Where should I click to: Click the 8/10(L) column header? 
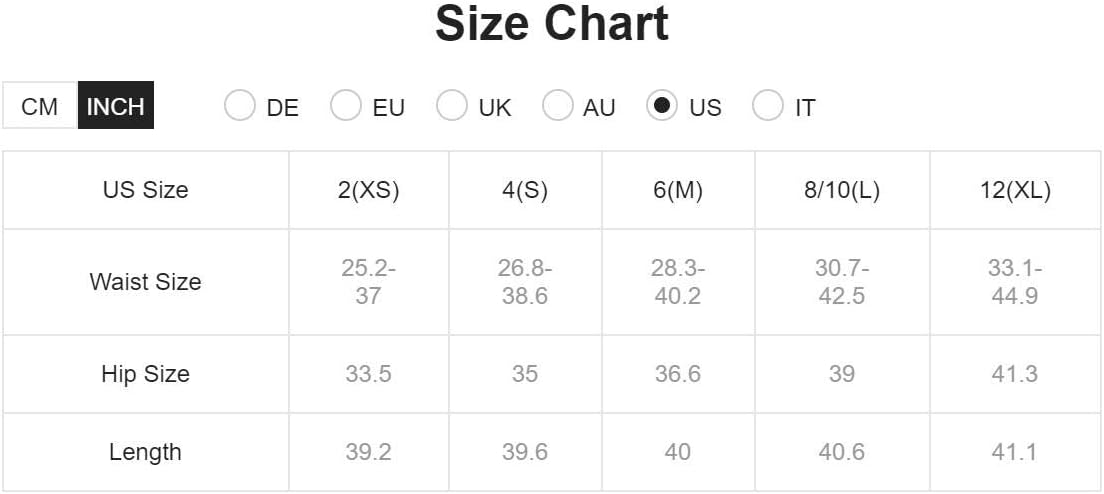coord(842,190)
